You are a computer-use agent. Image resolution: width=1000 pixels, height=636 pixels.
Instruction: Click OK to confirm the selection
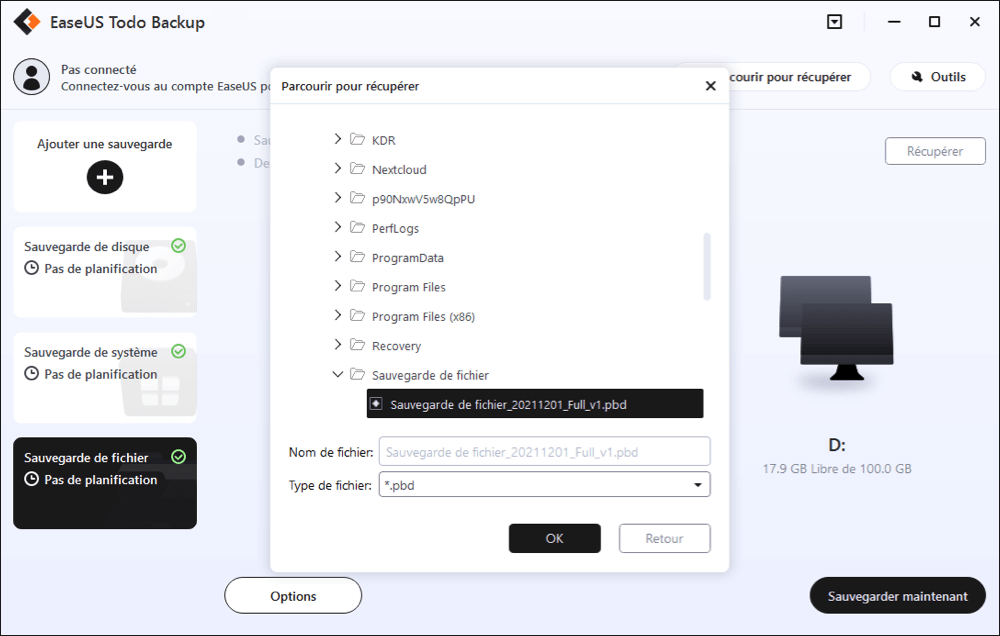pyautogui.click(x=554, y=538)
